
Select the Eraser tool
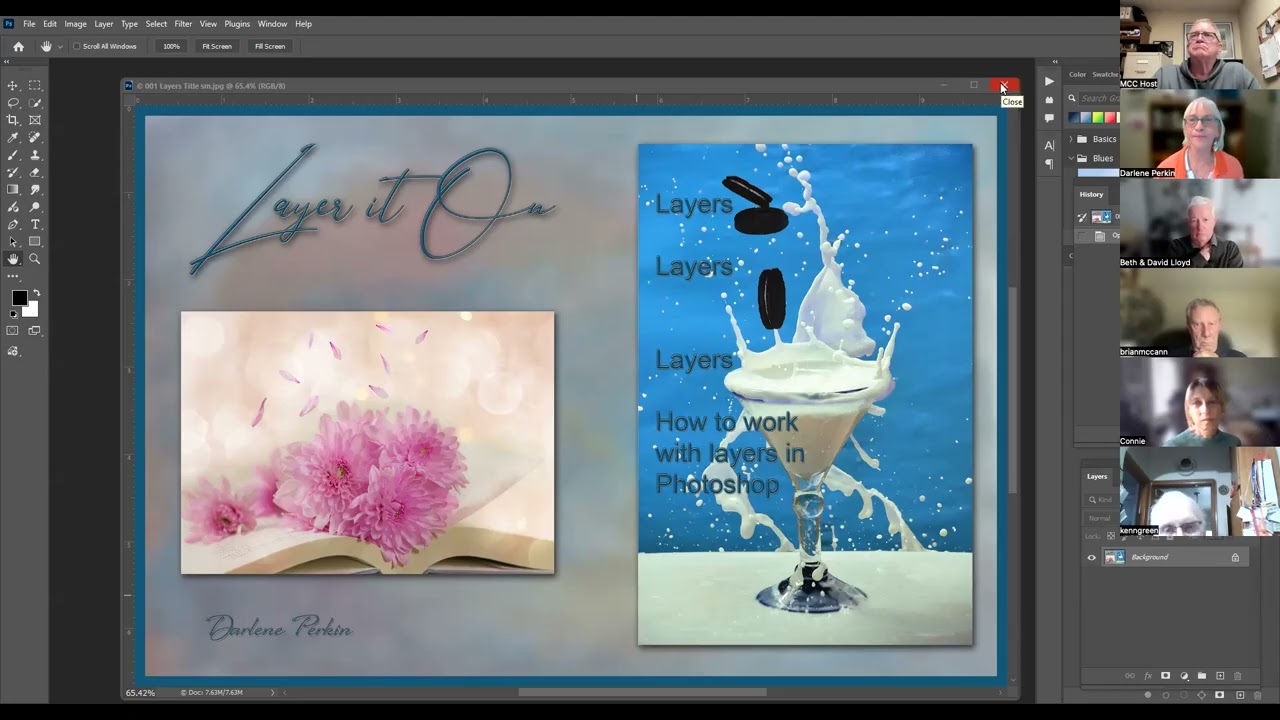(x=35, y=172)
